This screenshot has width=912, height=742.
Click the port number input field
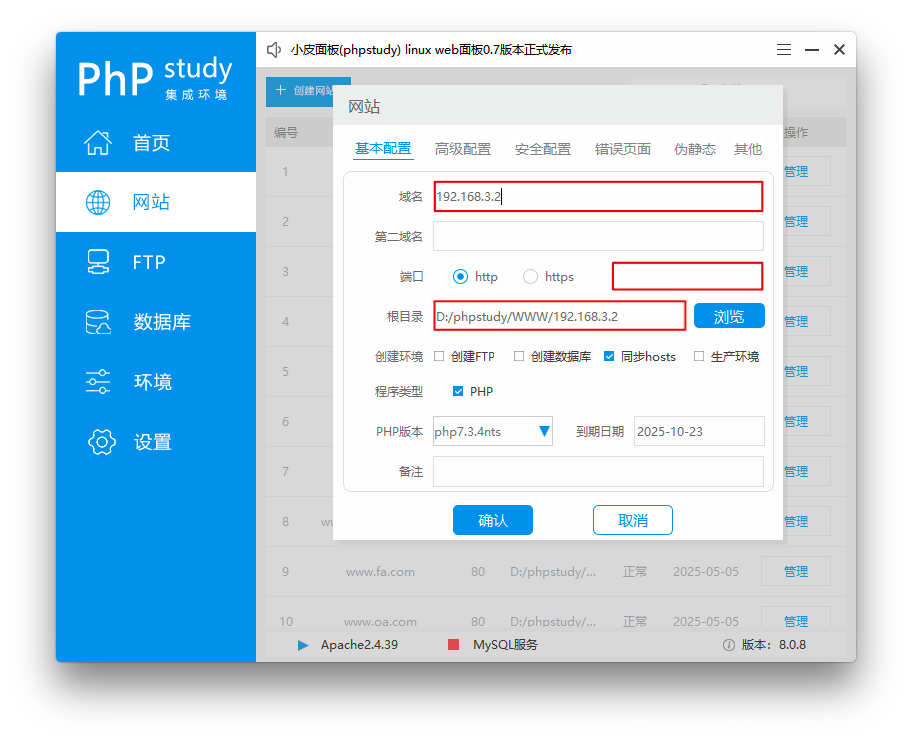[687, 276]
